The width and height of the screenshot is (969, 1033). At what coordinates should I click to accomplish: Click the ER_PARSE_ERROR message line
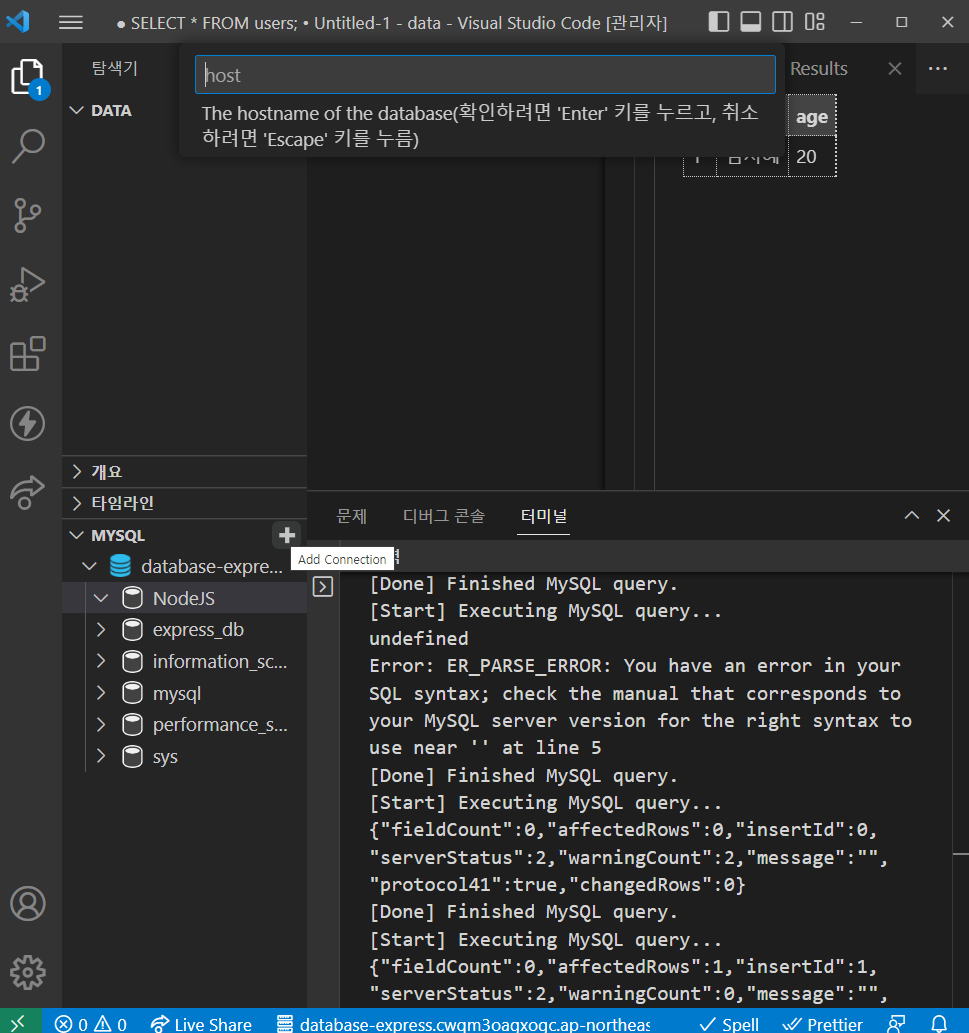pos(634,665)
